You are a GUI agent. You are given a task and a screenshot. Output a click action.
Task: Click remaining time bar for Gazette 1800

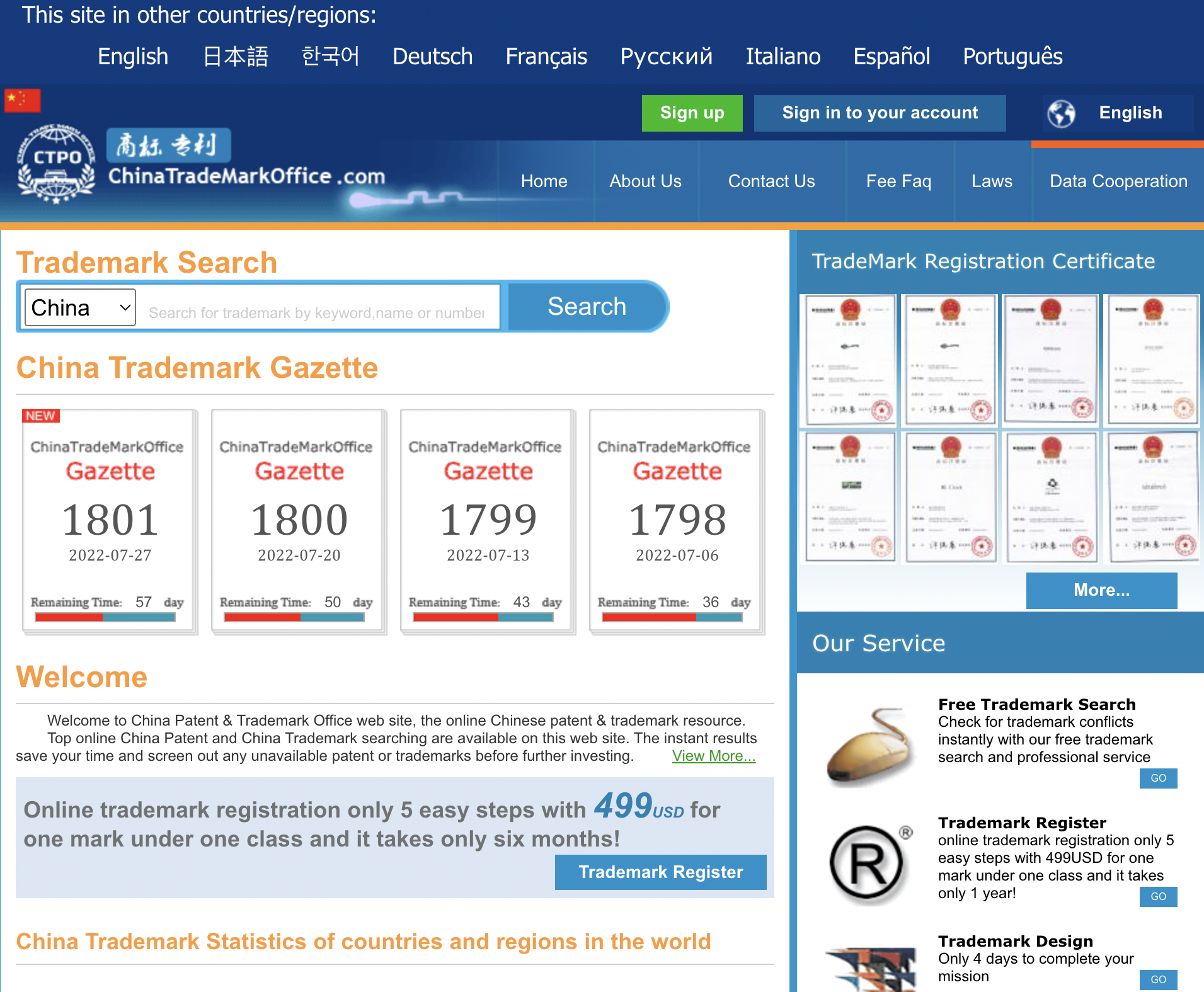[x=294, y=617]
